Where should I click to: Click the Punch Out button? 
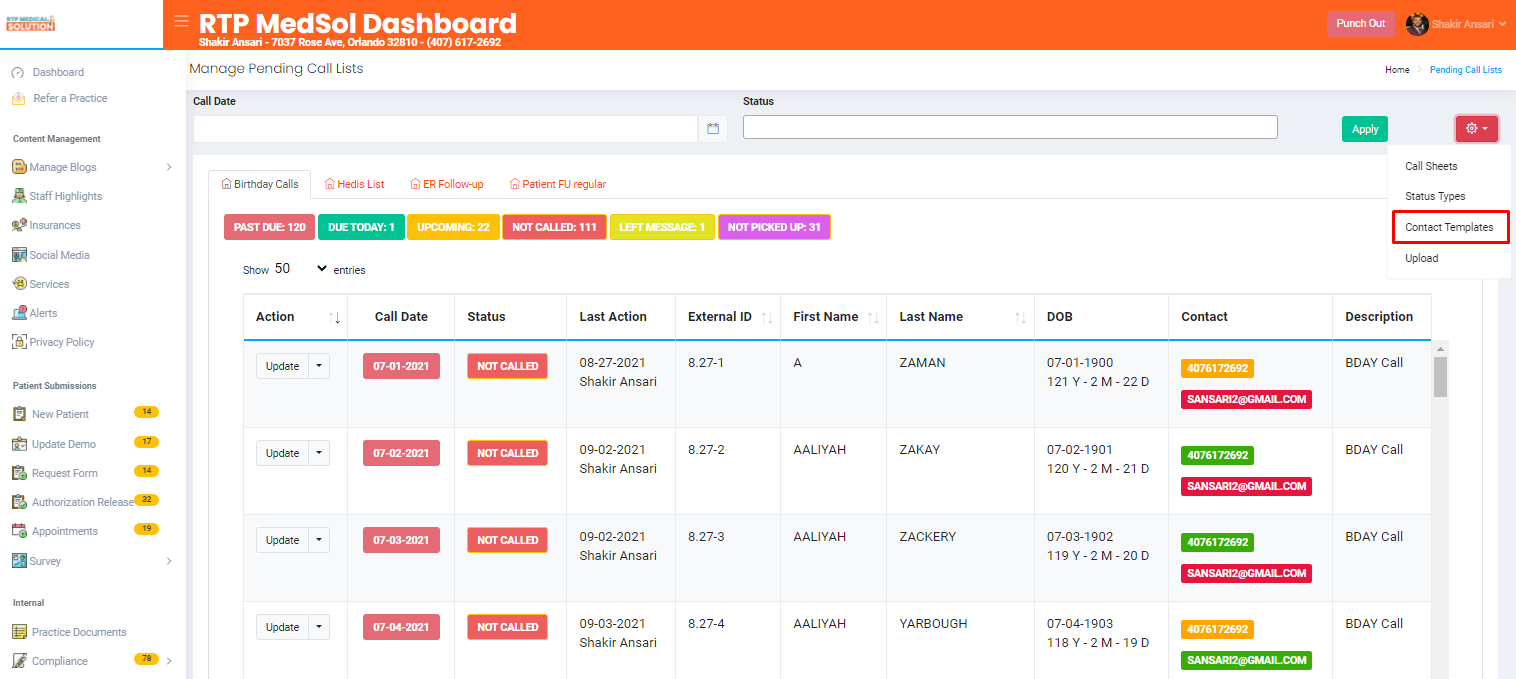tap(1361, 24)
